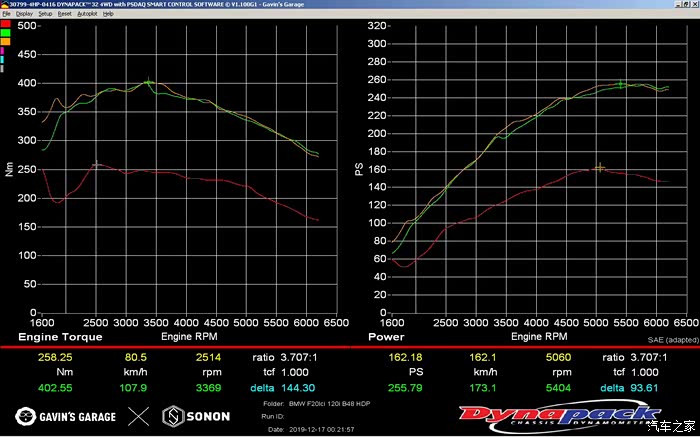700x437 pixels.
Task: Click red curve peak torque marker
Action: (96, 164)
